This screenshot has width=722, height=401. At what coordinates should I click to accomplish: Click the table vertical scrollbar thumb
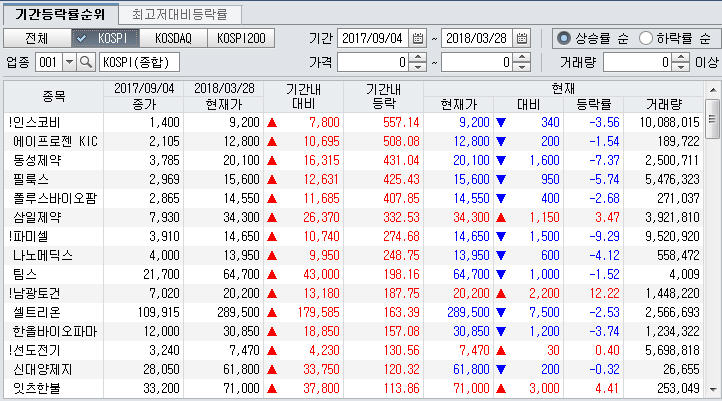point(713,119)
